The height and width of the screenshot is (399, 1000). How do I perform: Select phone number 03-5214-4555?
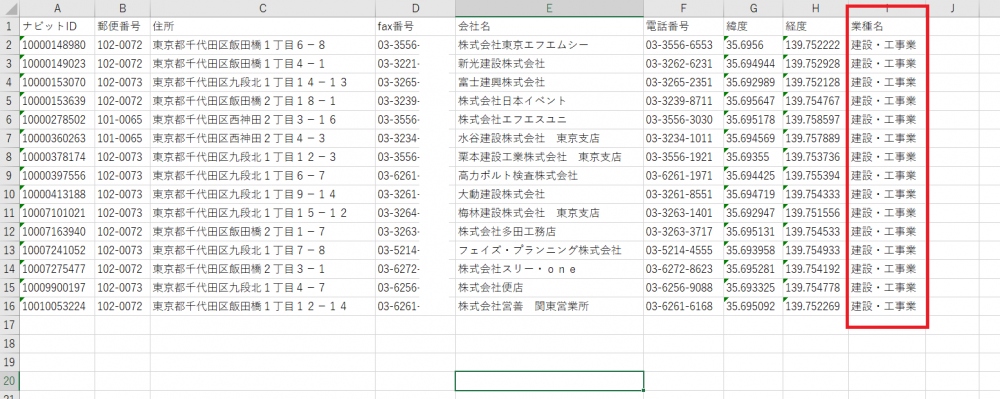pyautogui.click(x=683, y=250)
